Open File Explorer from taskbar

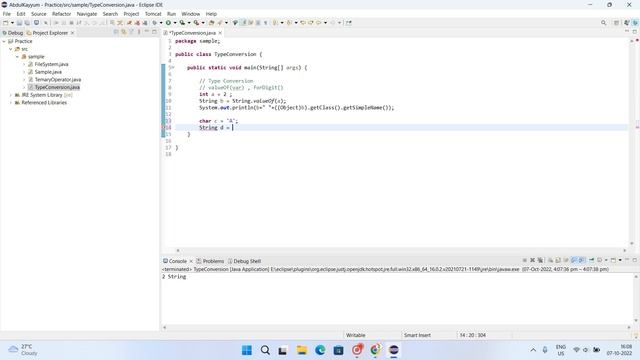(x=302, y=350)
